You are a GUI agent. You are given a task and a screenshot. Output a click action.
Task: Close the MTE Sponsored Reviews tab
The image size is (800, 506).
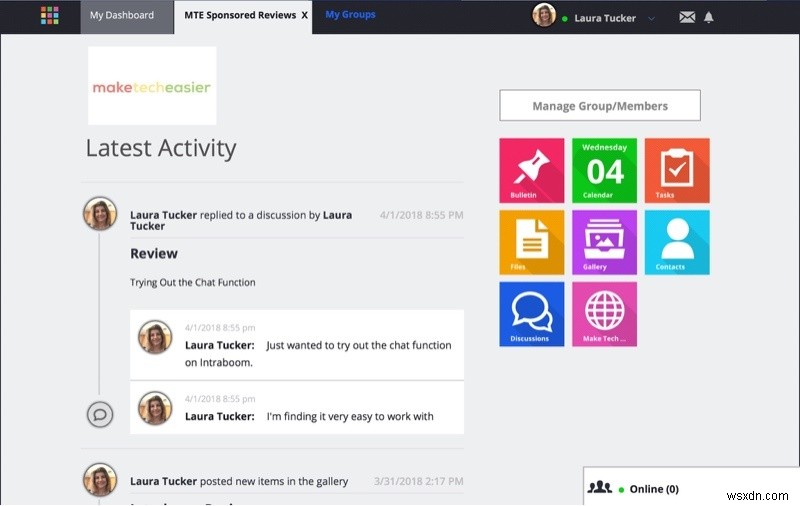305,15
